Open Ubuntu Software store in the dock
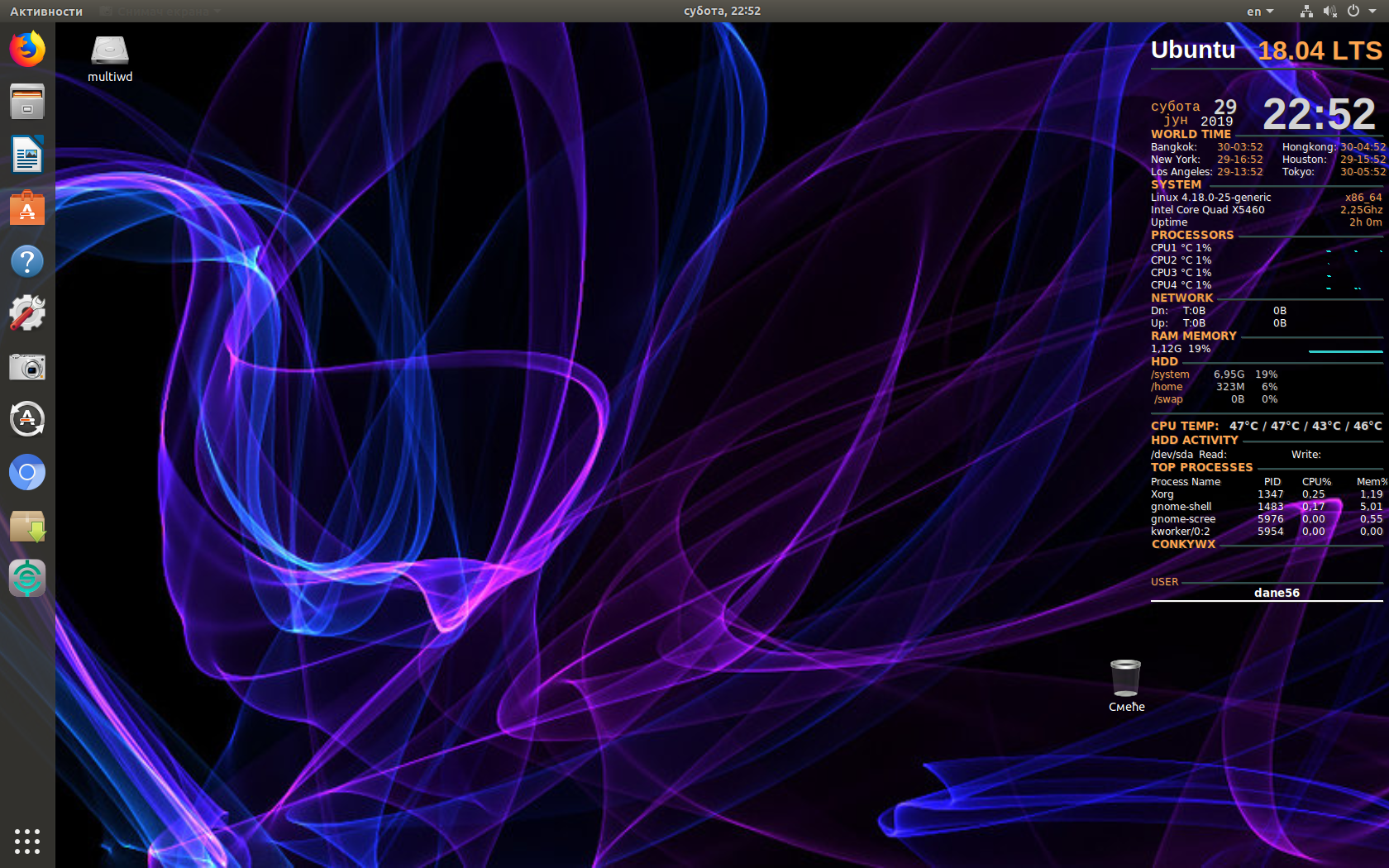 click(27, 207)
